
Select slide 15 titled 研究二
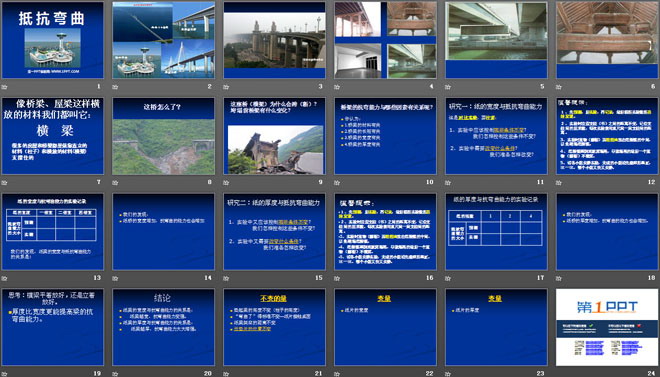[274, 231]
